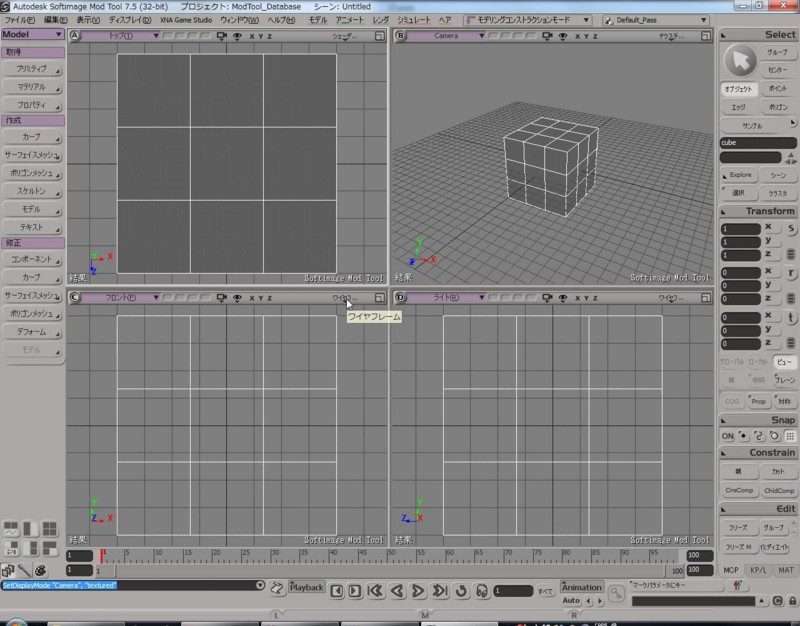Screen dimensions: 800x626
Task: Click the スケルトン button
Action: 32,191
